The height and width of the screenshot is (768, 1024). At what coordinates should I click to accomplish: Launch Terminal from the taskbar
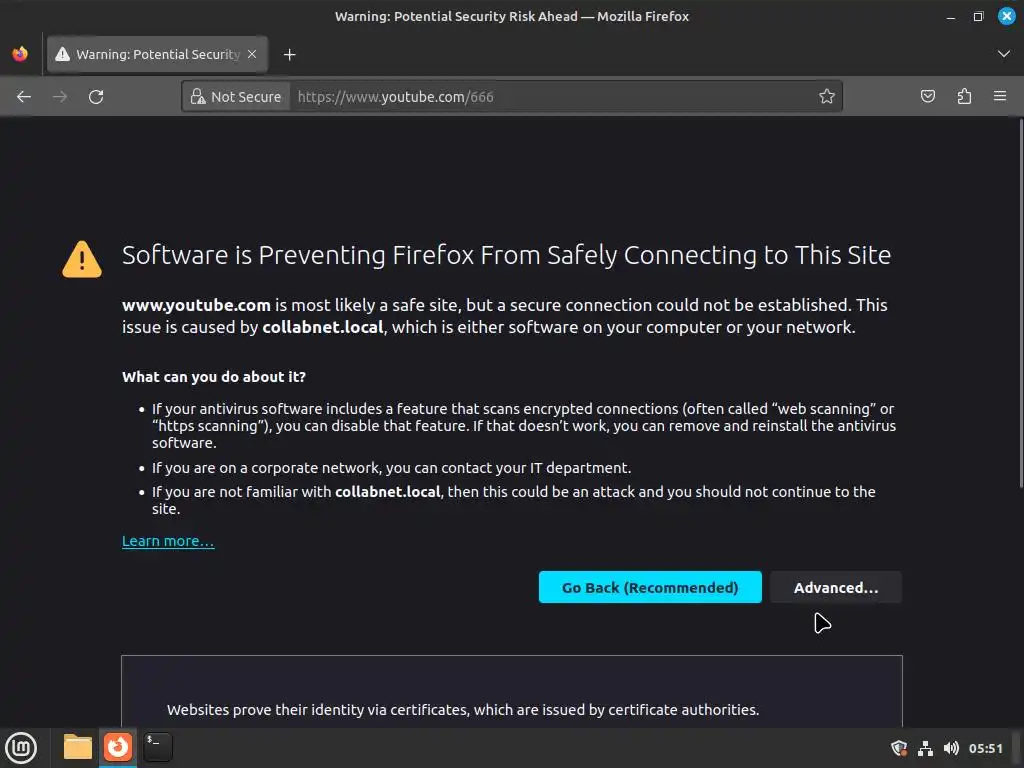pyautogui.click(x=157, y=747)
